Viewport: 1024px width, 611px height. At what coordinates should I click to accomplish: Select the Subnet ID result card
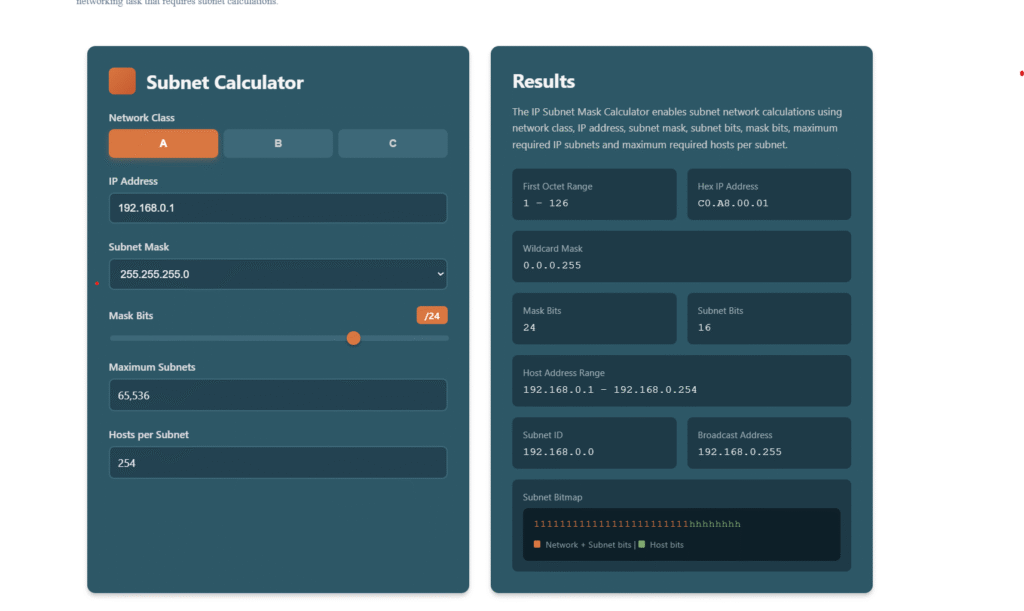tap(594, 443)
